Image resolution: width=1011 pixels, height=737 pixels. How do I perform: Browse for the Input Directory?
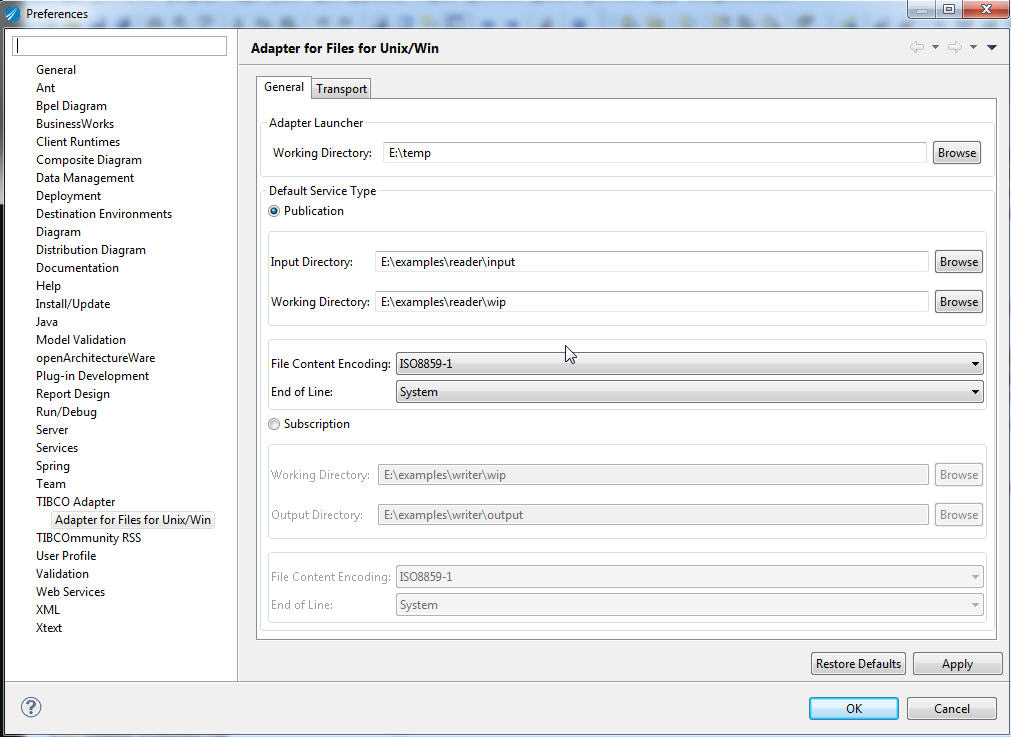pos(958,262)
